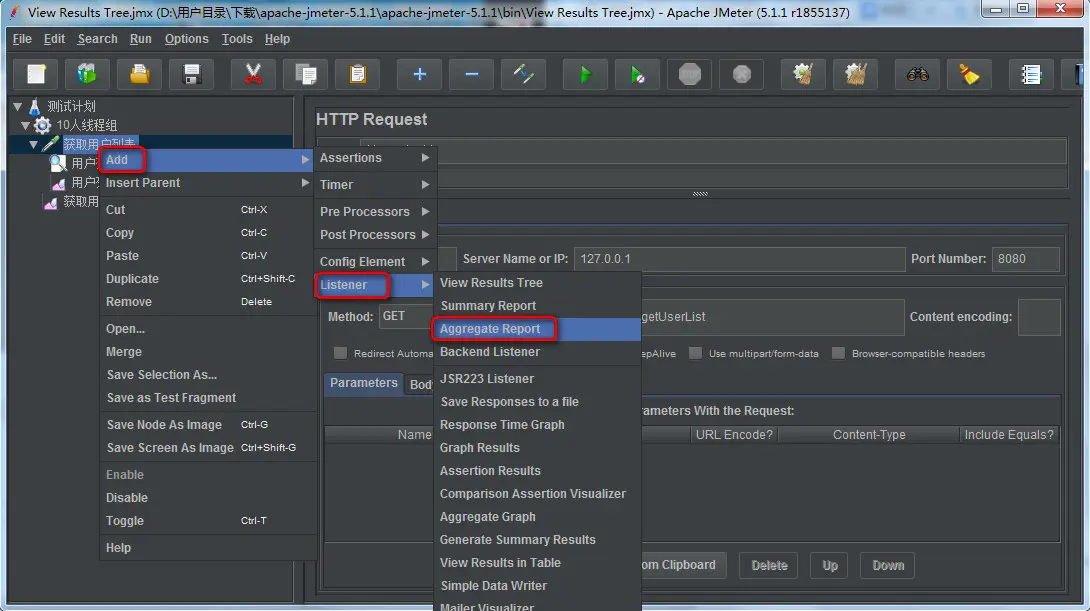Screen dimensions: 1090x611
Task: Choose Duplicate in context menu
Action: pyautogui.click(x=207, y=279)
